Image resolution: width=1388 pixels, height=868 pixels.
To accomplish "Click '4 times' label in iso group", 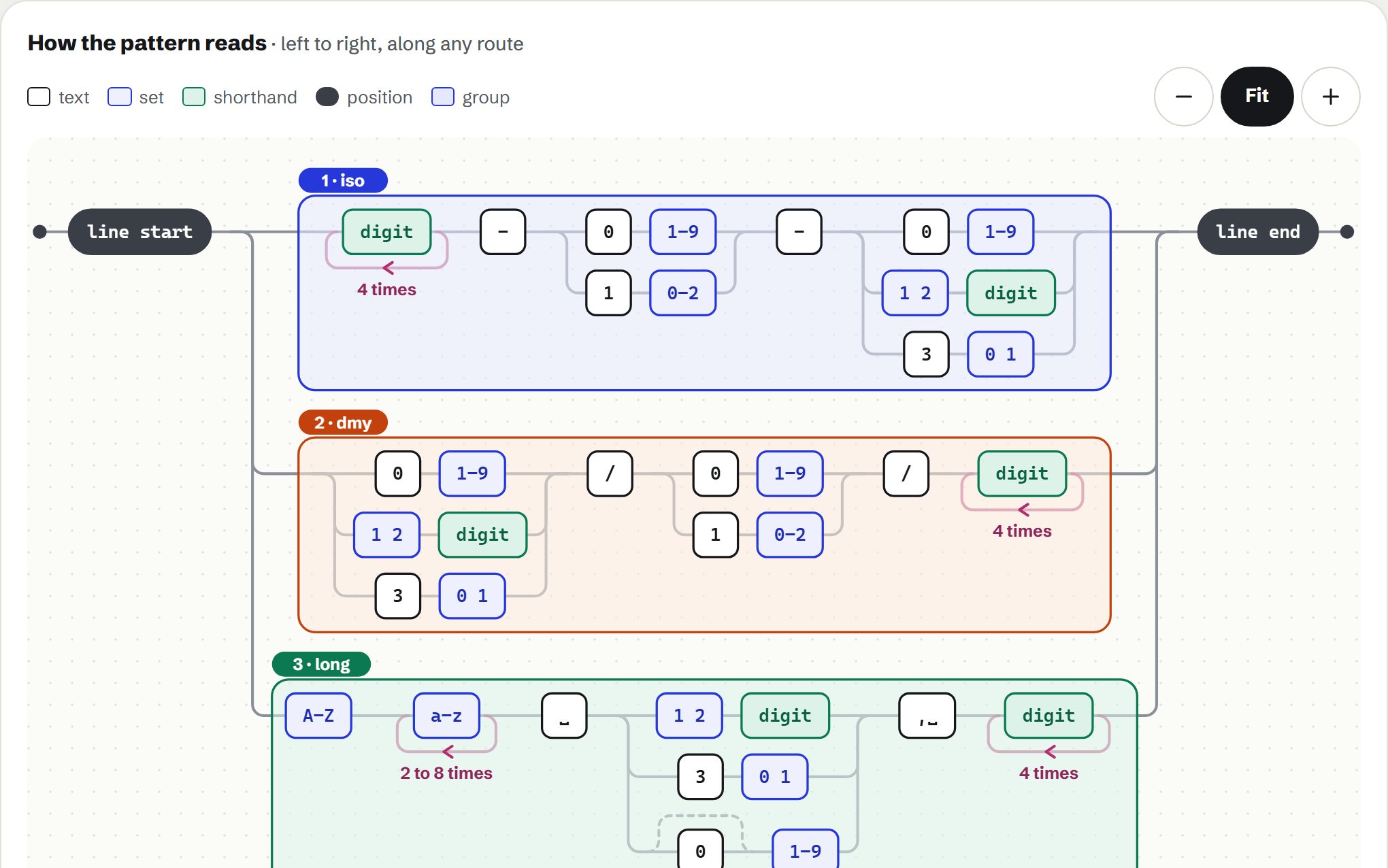I will pyautogui.click(x=386, y=290).
